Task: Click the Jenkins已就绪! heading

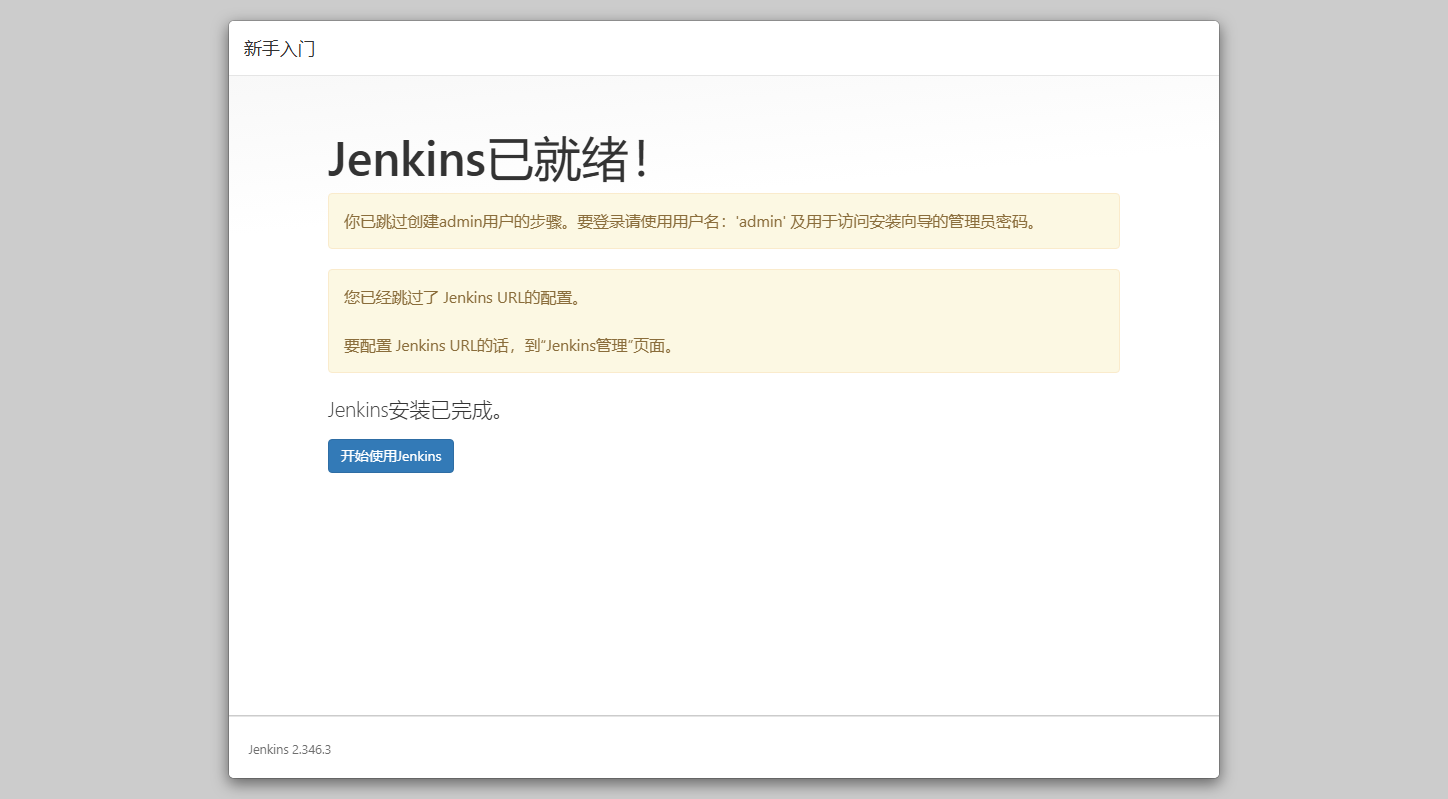Action: (x=489, y=160)
